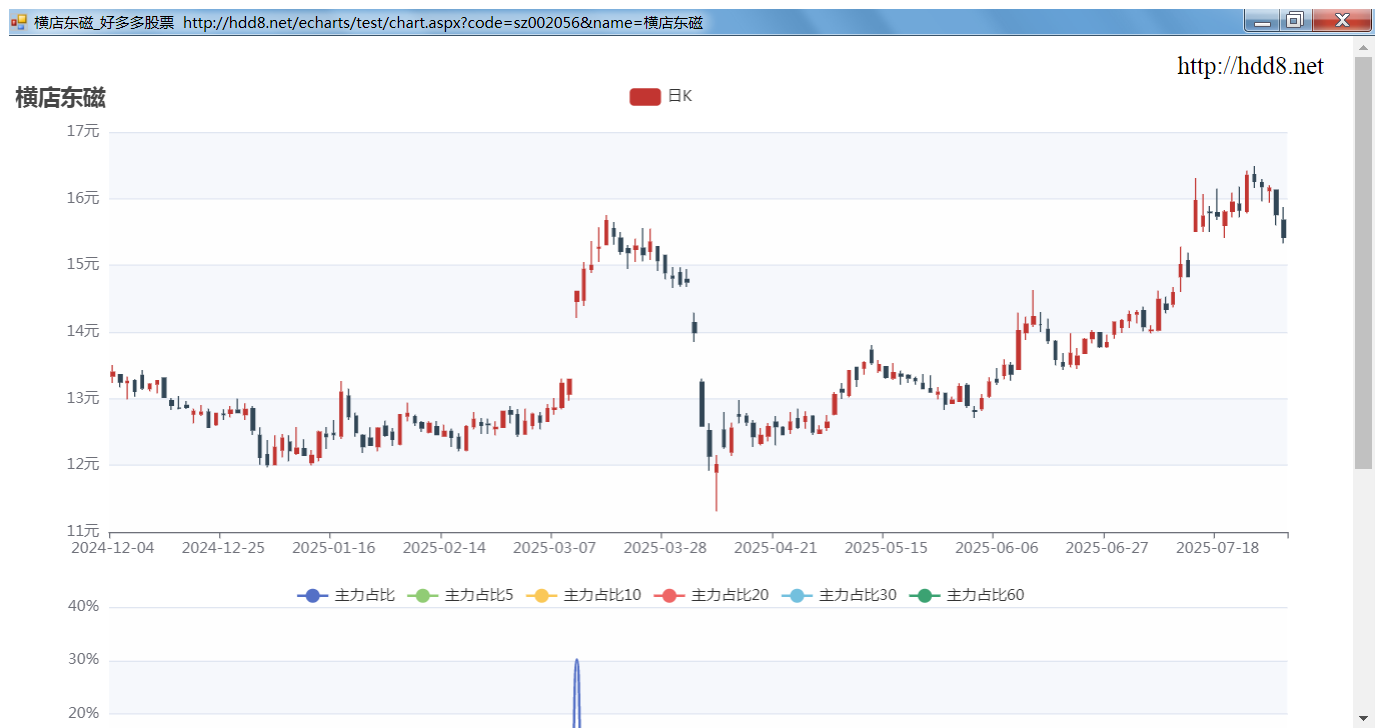Click the vertical scrollbar down arrow
This screenshot has width=1379, height=728.
(x=1363, y=718)
